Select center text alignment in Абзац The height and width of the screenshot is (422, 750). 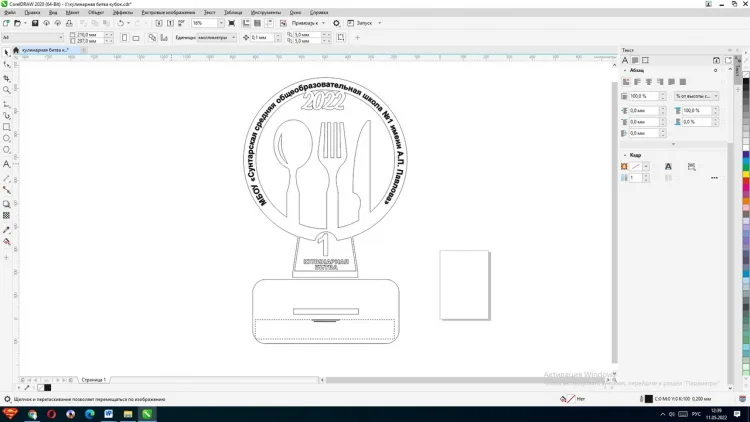point(649,82)
